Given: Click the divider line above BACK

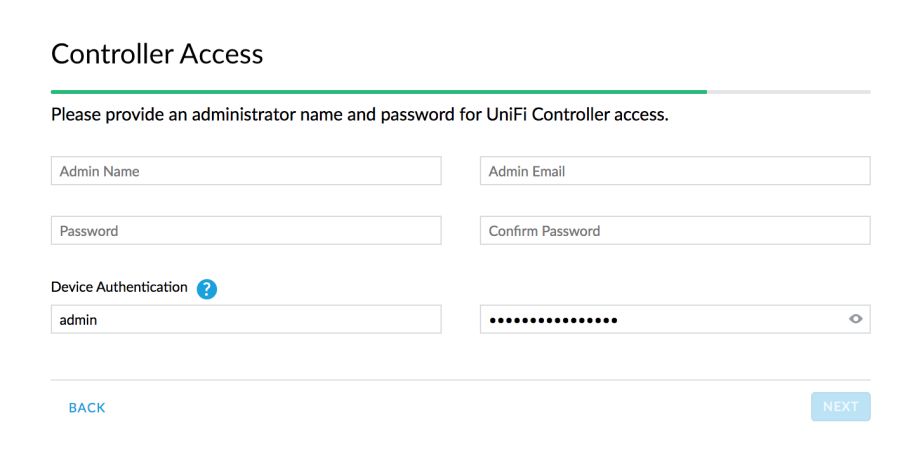Looking at the screenshot, I should (460, 380).
